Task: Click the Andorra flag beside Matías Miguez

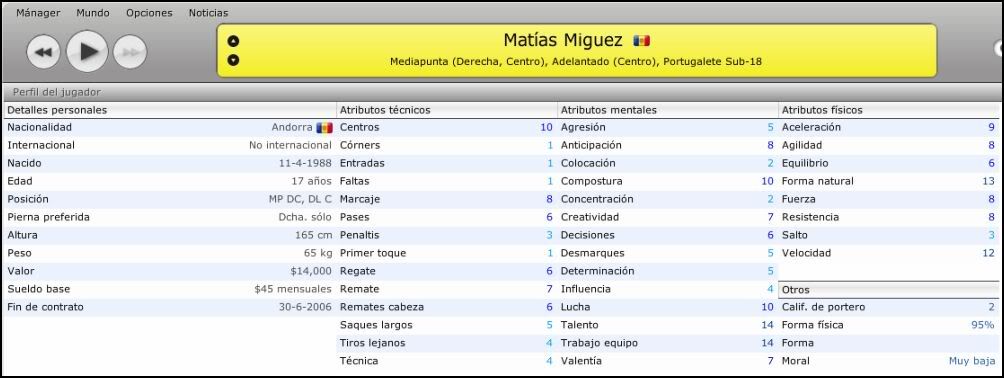Action: [x=642, y=41]
